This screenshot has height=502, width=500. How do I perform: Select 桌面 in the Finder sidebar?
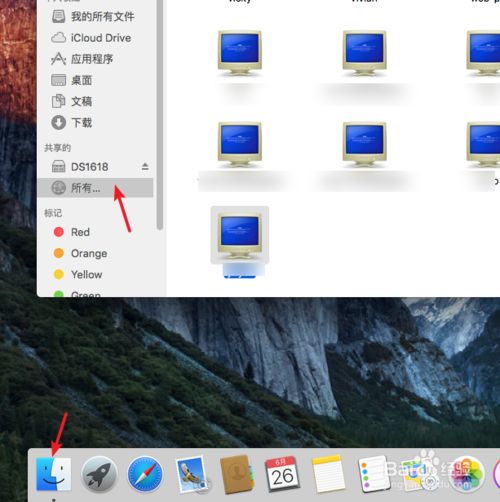tap(72, 80)
